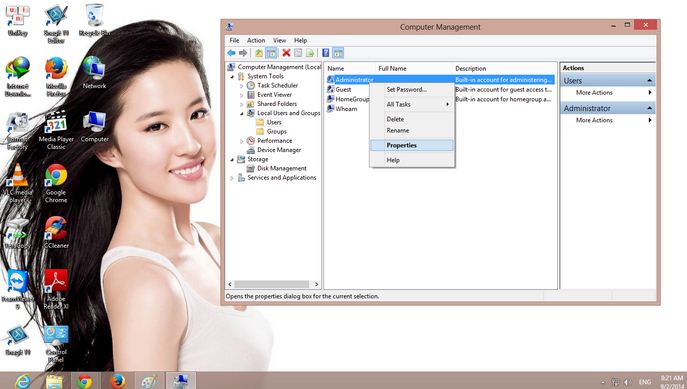Choose Properties from the context menu
Image resolution: width=687 pixels, height=389 pixels.
412,145
